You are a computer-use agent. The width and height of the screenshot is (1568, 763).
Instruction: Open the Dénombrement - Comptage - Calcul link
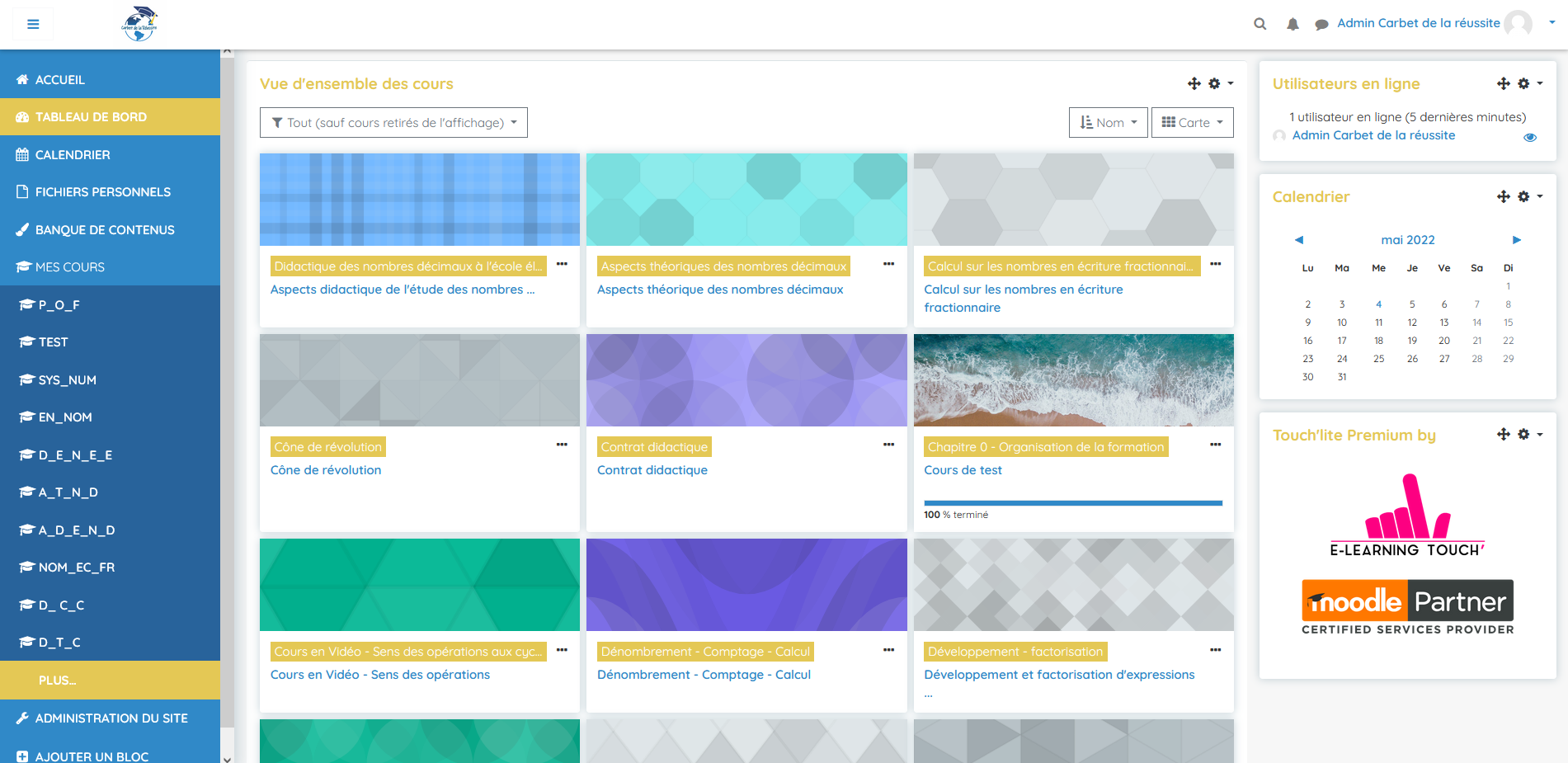pos(704,675)
